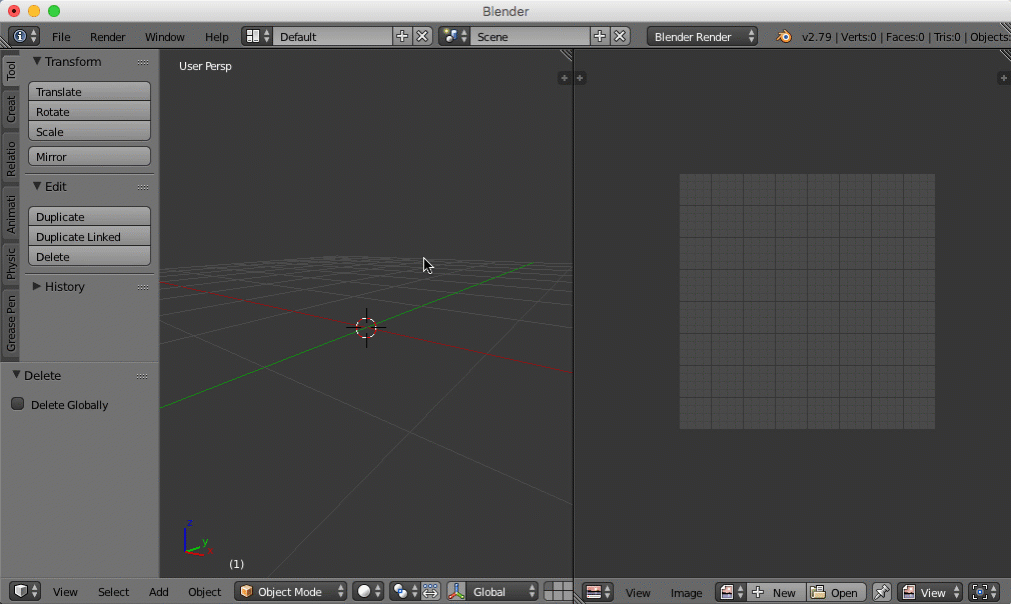
Task: Click Open image button
Action: 836,592
